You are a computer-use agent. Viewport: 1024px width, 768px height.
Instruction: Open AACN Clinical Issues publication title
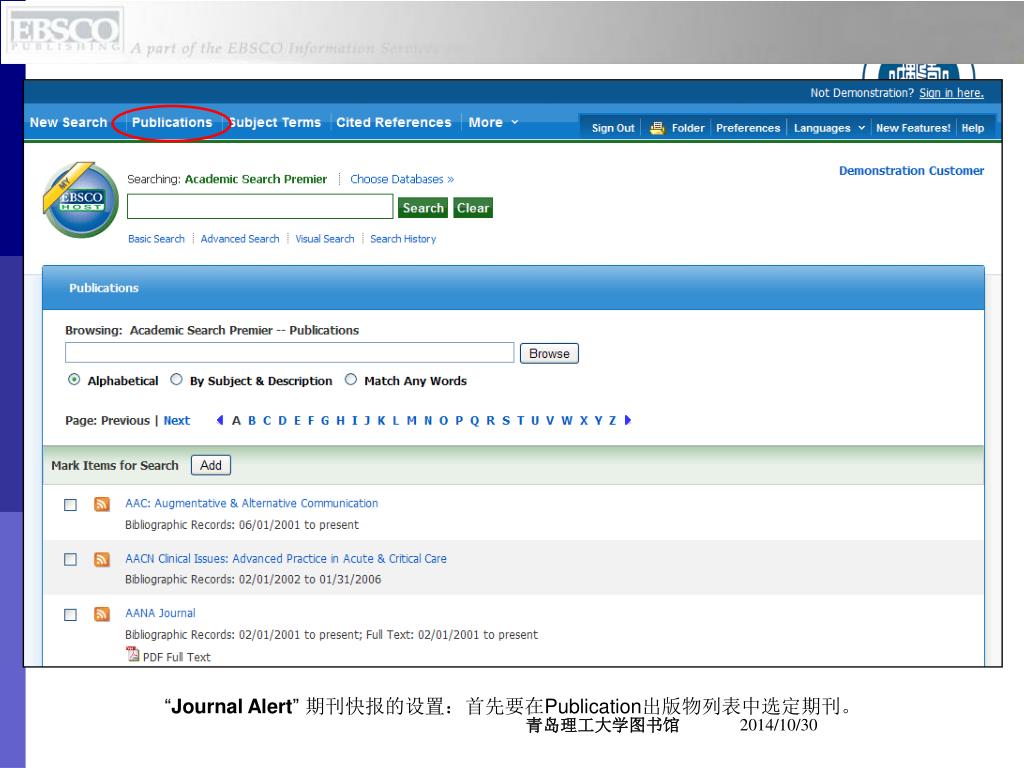click(x=286, y=558)
